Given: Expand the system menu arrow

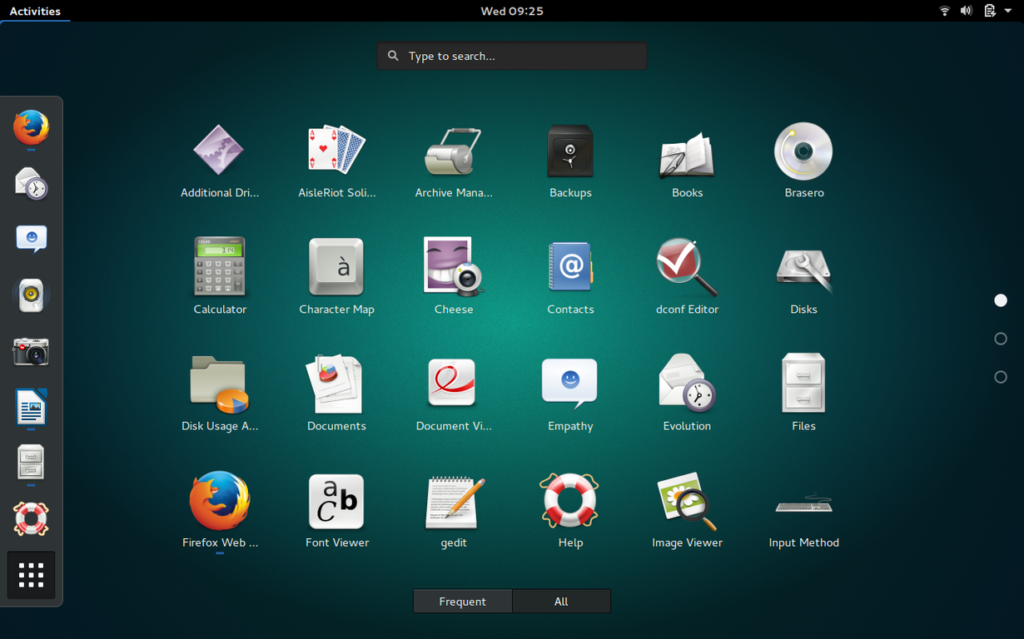Looking at the screenshot, I should coord(1008,10).
